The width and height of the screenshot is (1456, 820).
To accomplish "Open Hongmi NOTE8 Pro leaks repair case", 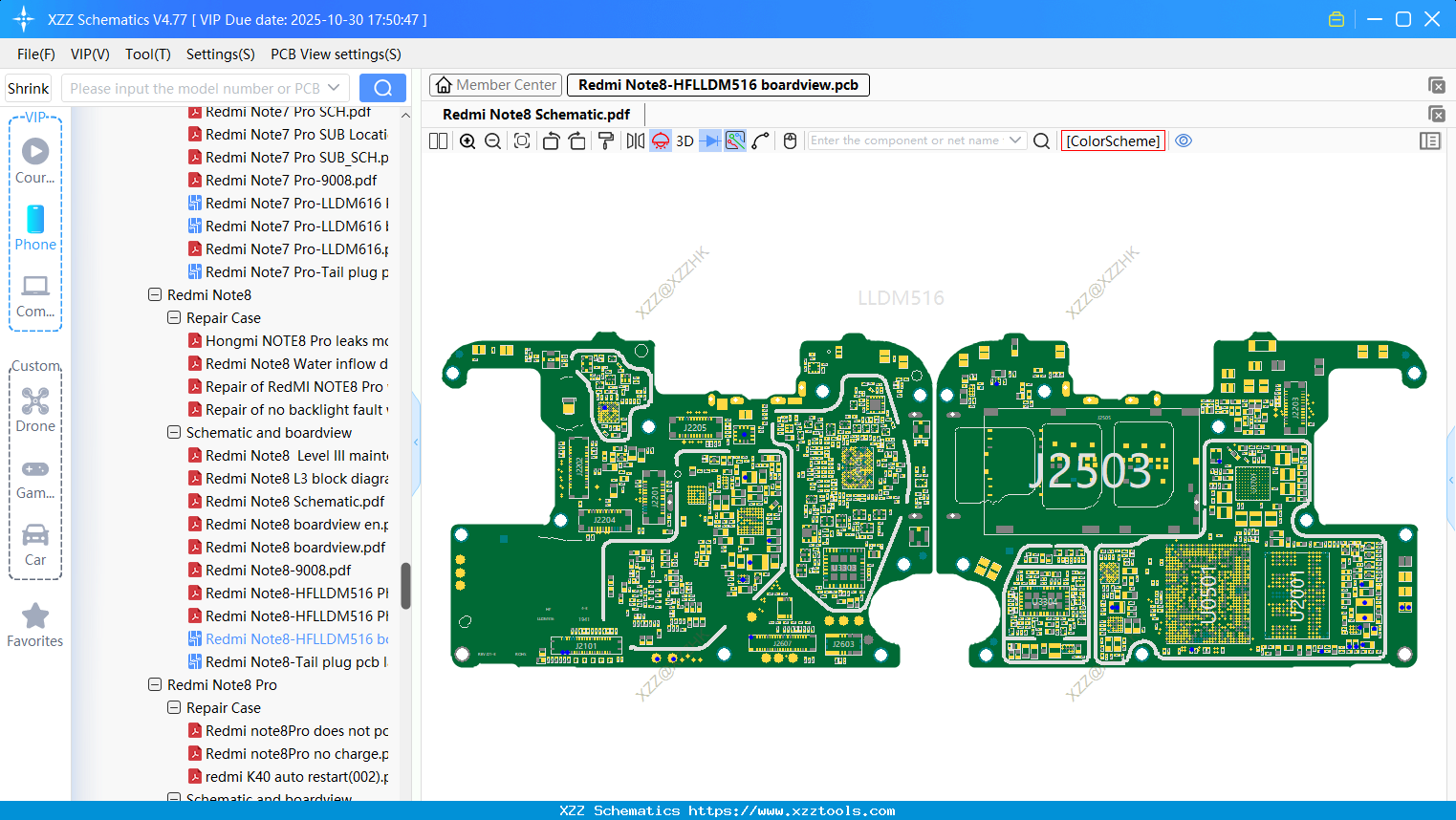I will [x=289, y=341].
